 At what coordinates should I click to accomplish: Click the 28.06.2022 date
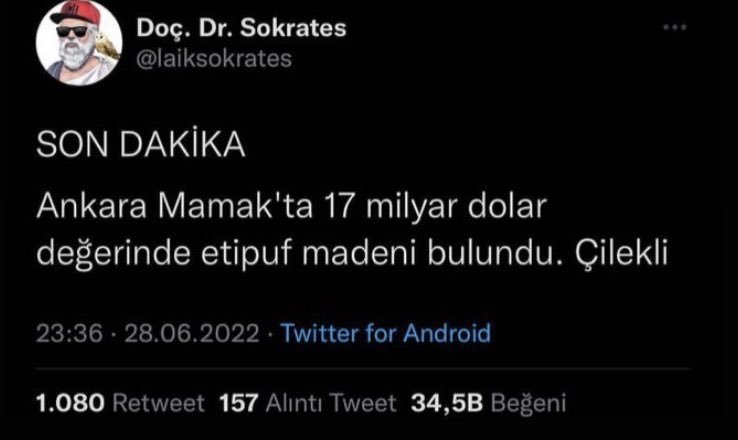point(192,334)
